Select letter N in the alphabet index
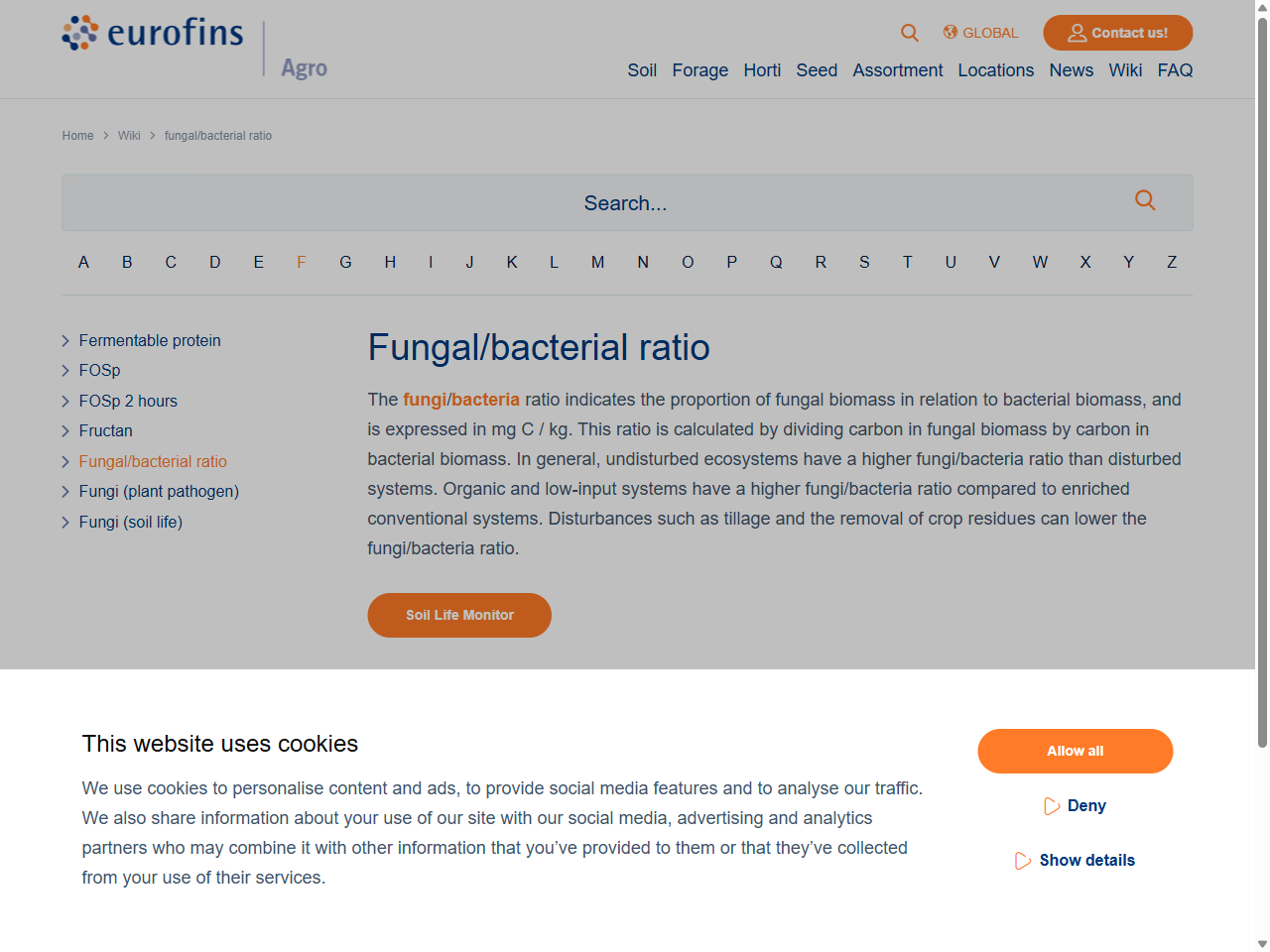 pyautogui.click(x=643, y=263)
